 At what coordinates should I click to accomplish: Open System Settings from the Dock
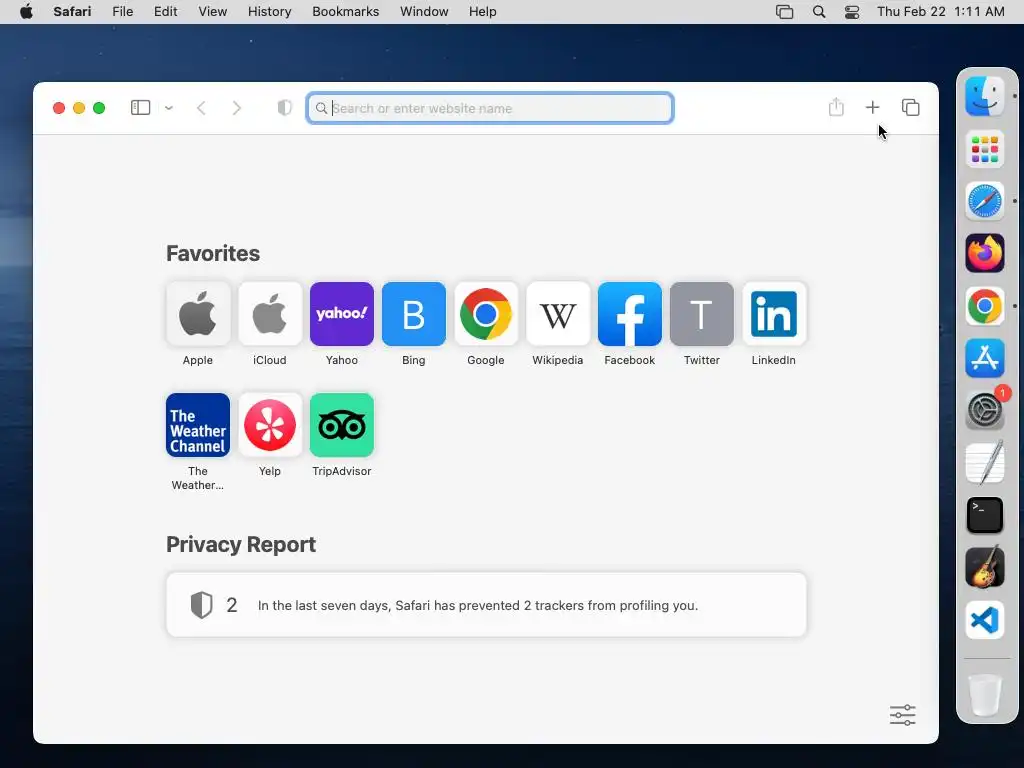(x=985, y=410)
